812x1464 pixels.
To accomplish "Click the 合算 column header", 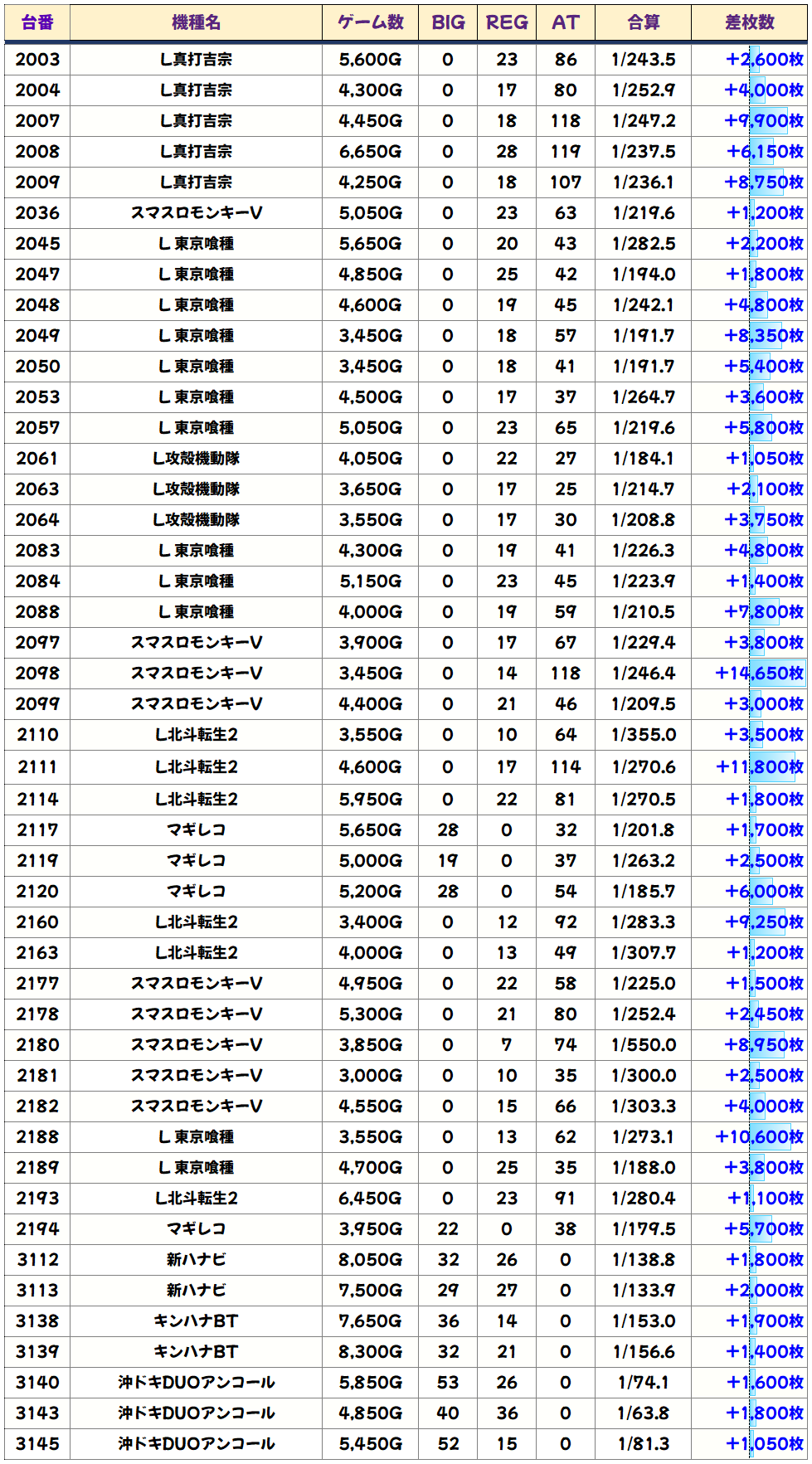I will 644,22.
